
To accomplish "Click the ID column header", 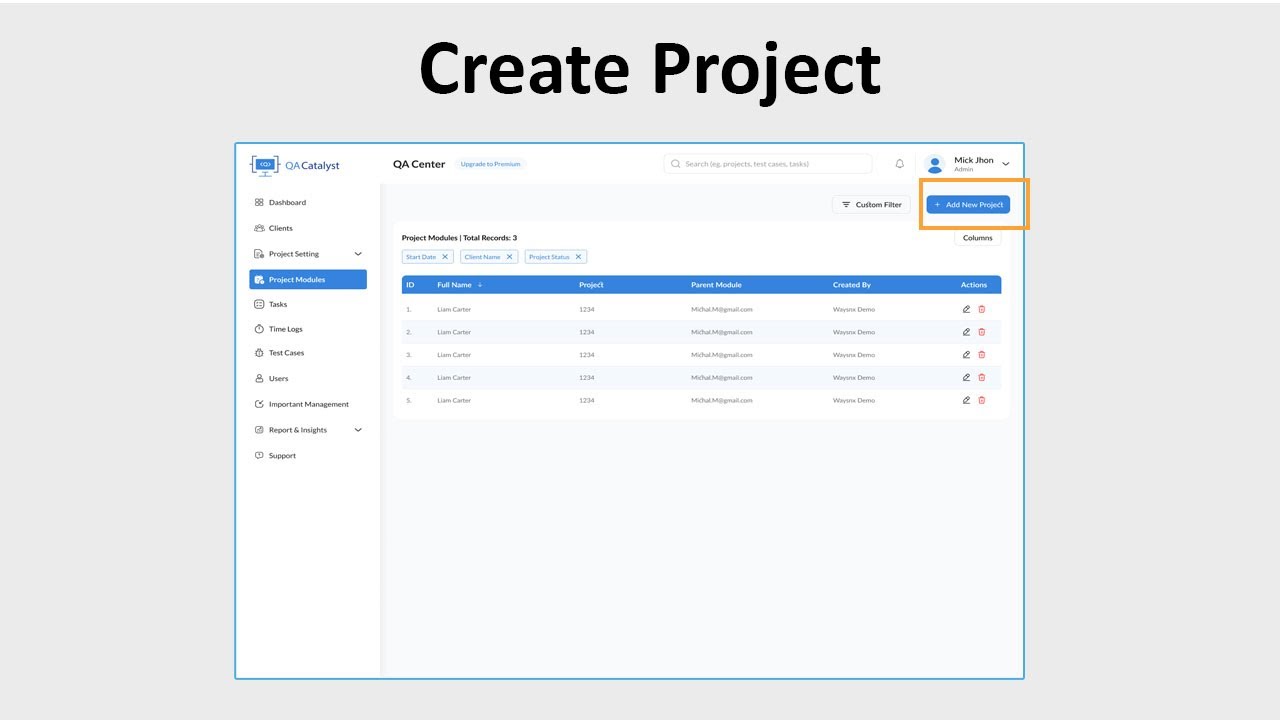I will tap(410, 285).
